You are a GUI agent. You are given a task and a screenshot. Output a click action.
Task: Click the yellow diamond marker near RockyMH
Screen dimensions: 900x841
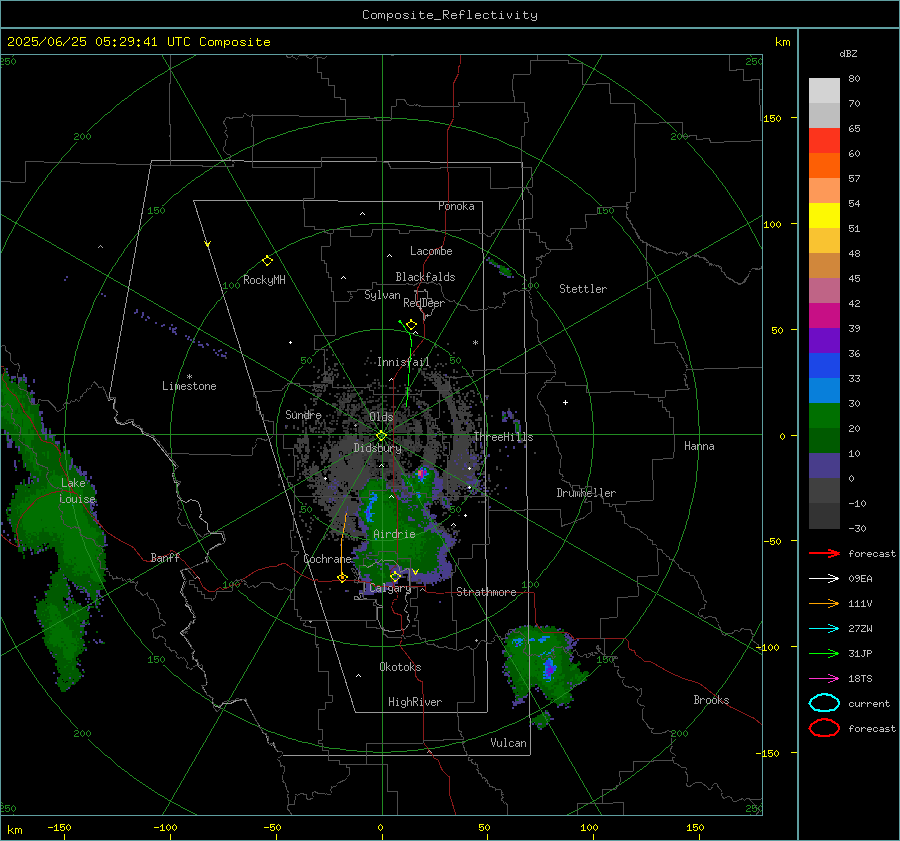click(267, 261)
